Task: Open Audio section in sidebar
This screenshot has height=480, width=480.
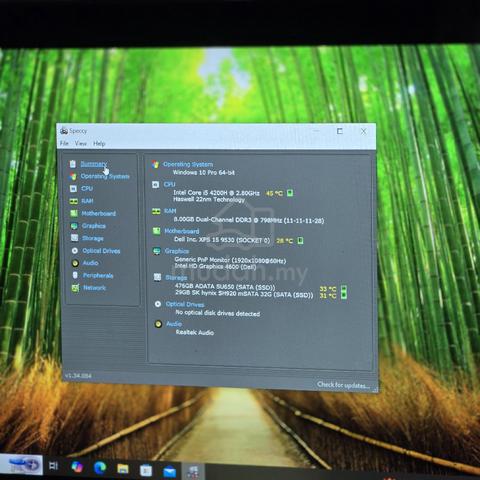Action: [x=90, y=263]
